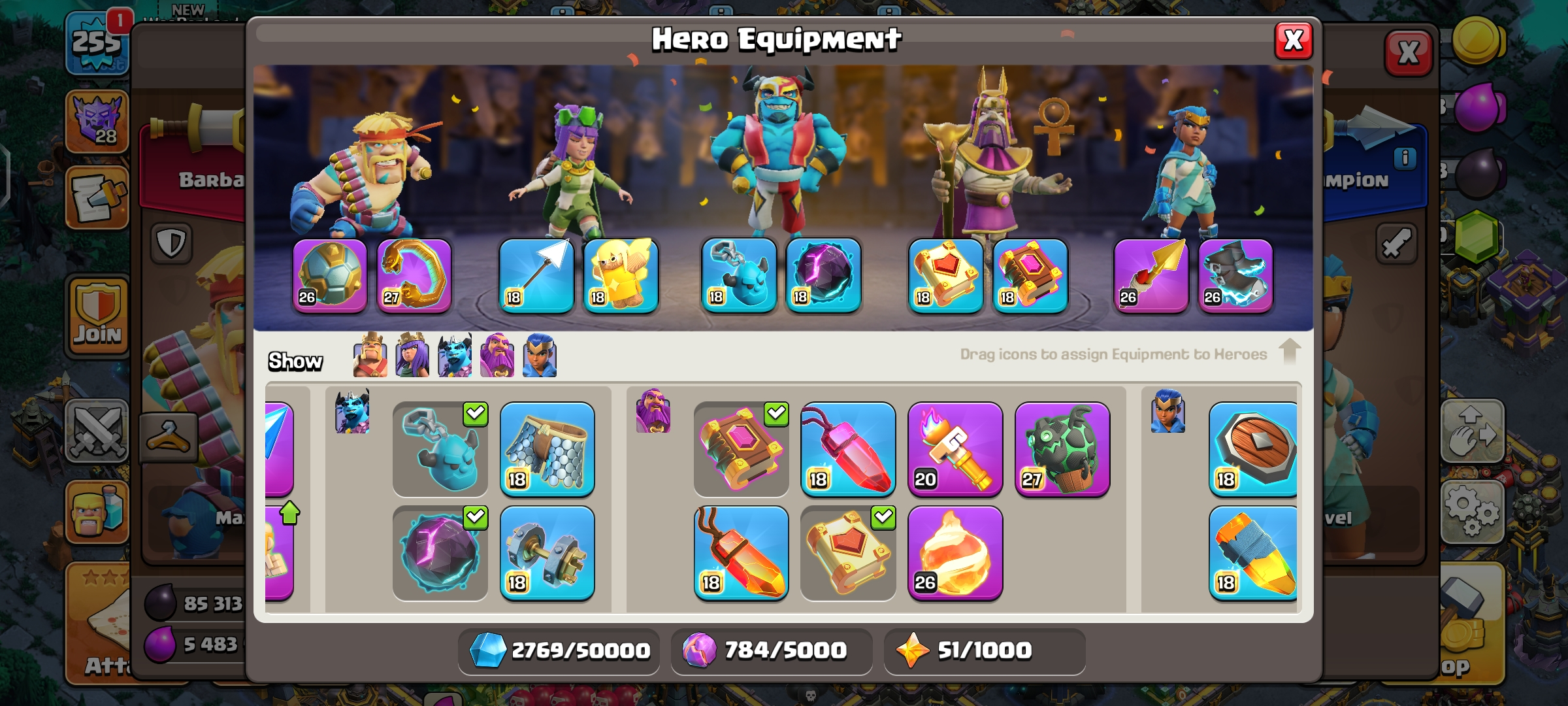
Task: Tap the Shiny Ore 2769/50000 counter
Action: (559, 651)
